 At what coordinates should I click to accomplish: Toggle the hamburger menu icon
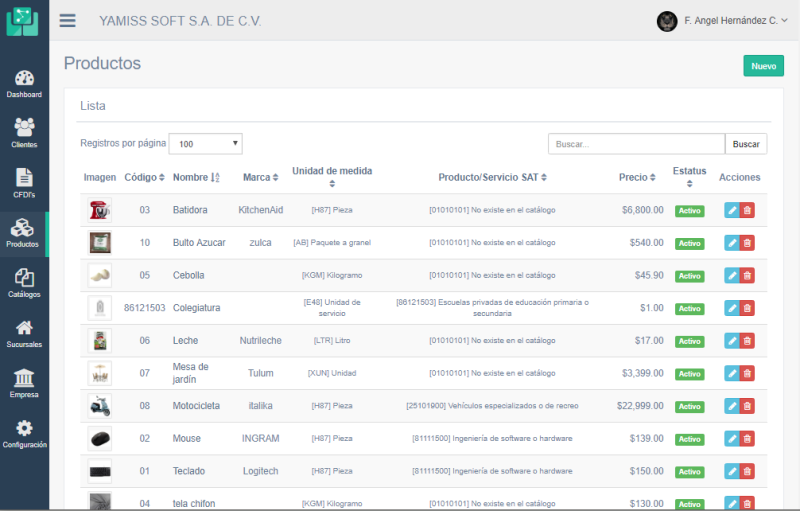tap(68, 21)
